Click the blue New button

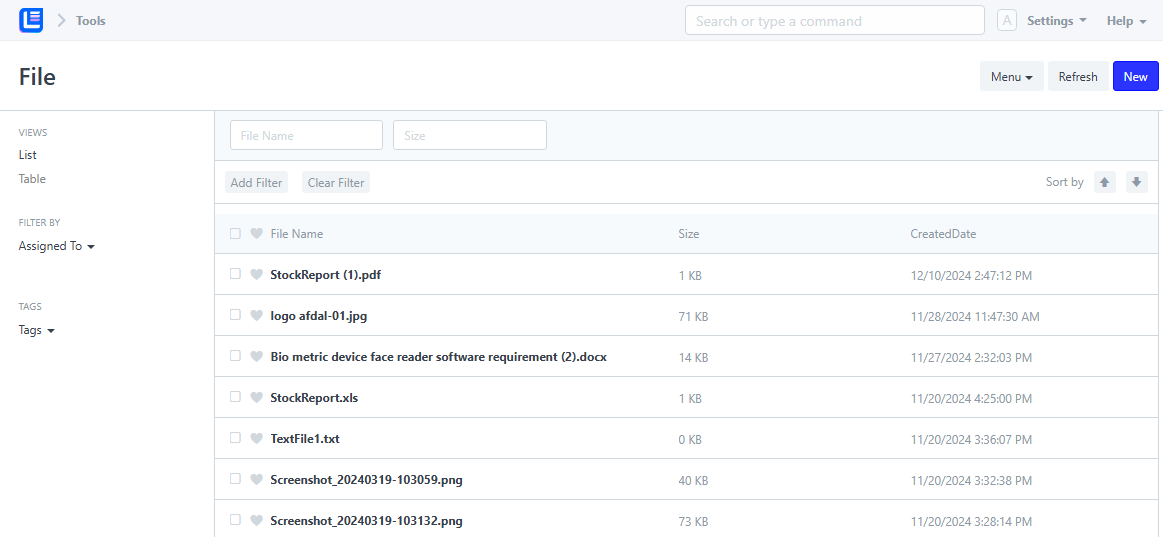pos(1136,76)
